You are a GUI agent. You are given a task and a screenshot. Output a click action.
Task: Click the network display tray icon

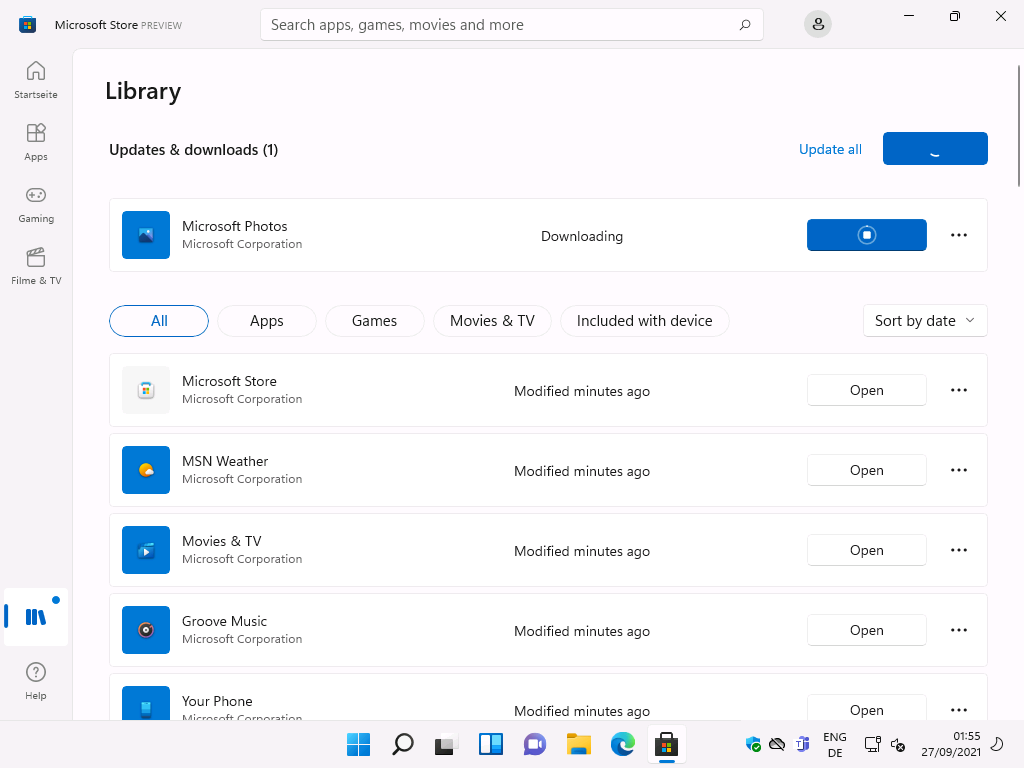(x=872, y=744)
